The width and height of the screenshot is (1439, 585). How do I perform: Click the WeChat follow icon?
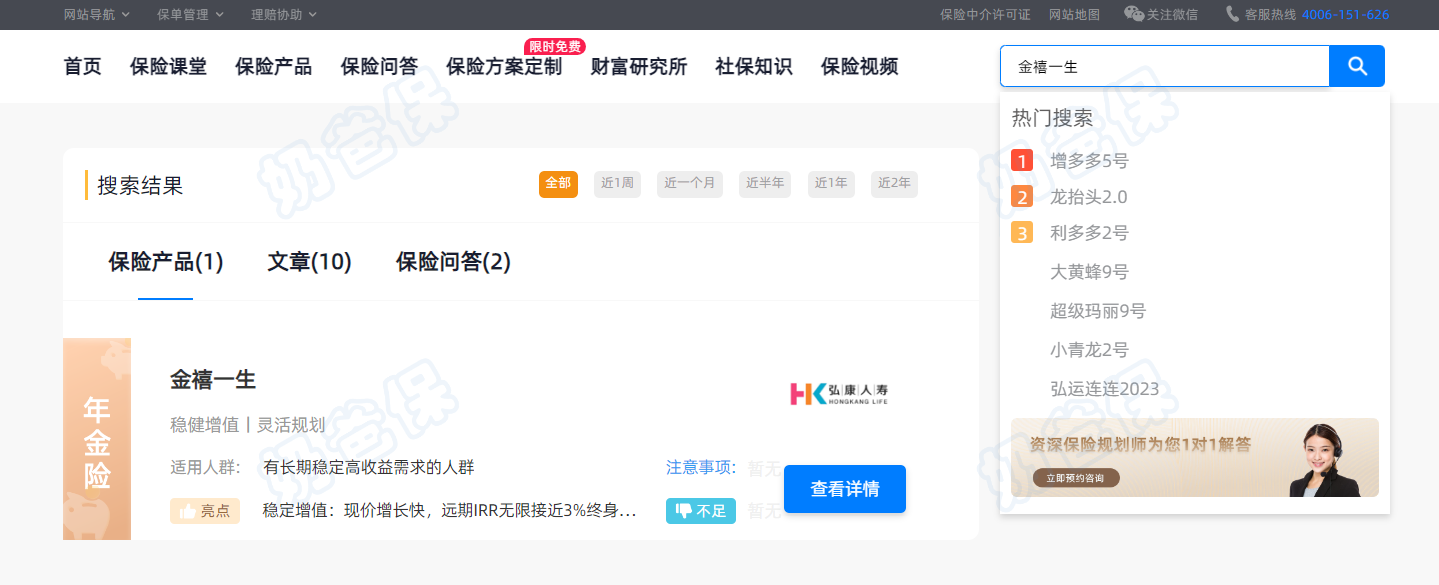[x=1133, y=14]
